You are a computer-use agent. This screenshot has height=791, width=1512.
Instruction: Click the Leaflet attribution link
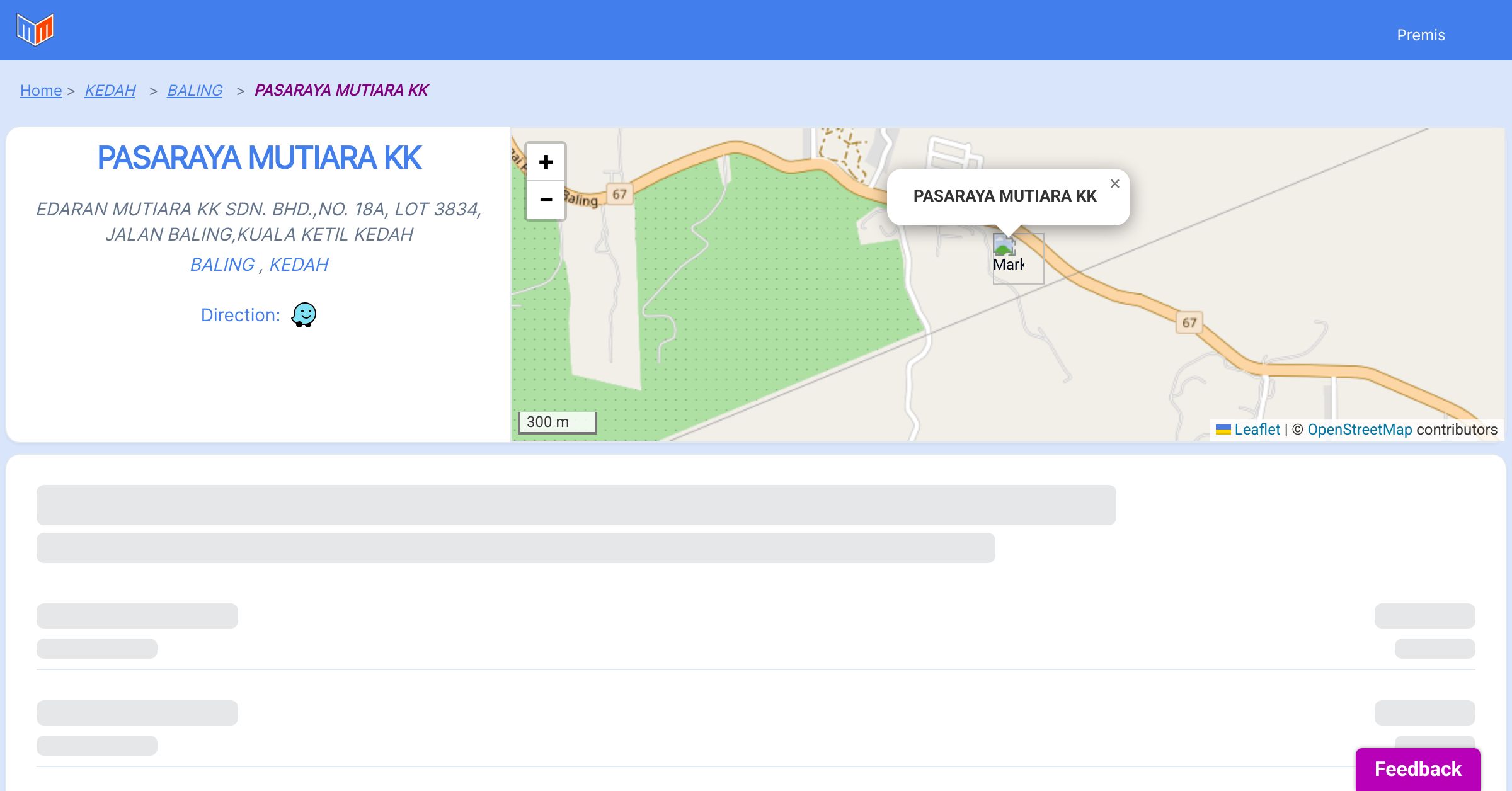[x=1257, y=430]
